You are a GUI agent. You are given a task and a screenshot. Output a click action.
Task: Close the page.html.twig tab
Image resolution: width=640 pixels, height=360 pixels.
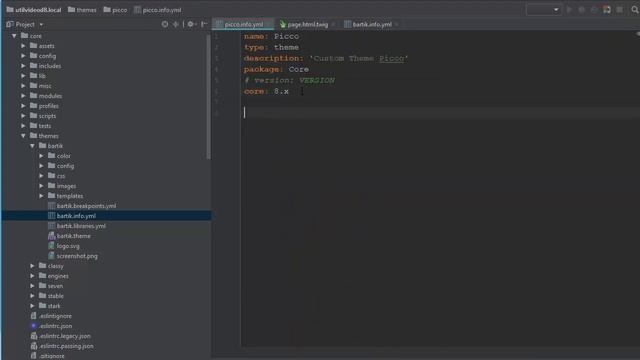coord(333,25)
